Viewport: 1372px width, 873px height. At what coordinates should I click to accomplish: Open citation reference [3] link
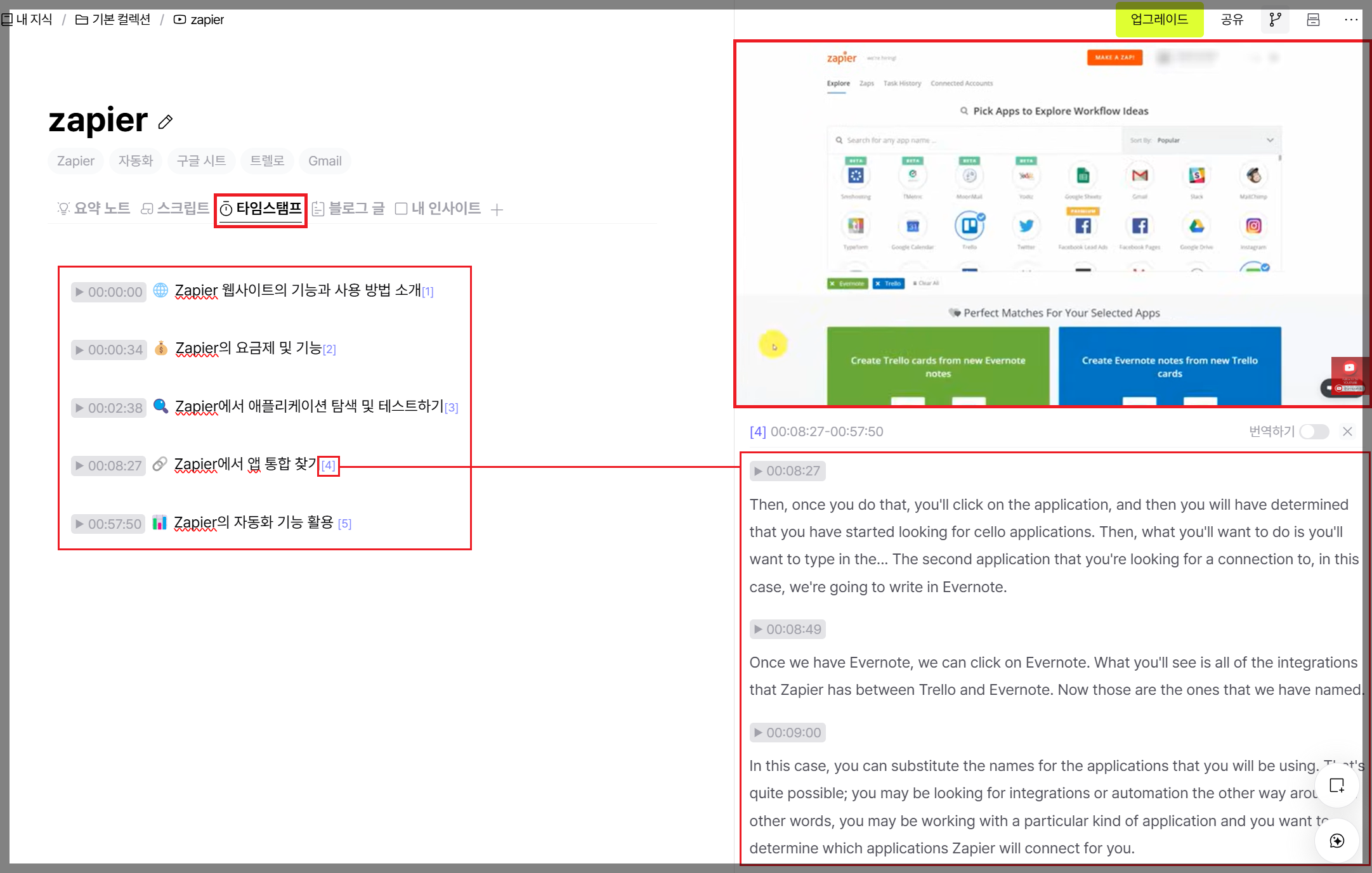(x=451, y=408)
